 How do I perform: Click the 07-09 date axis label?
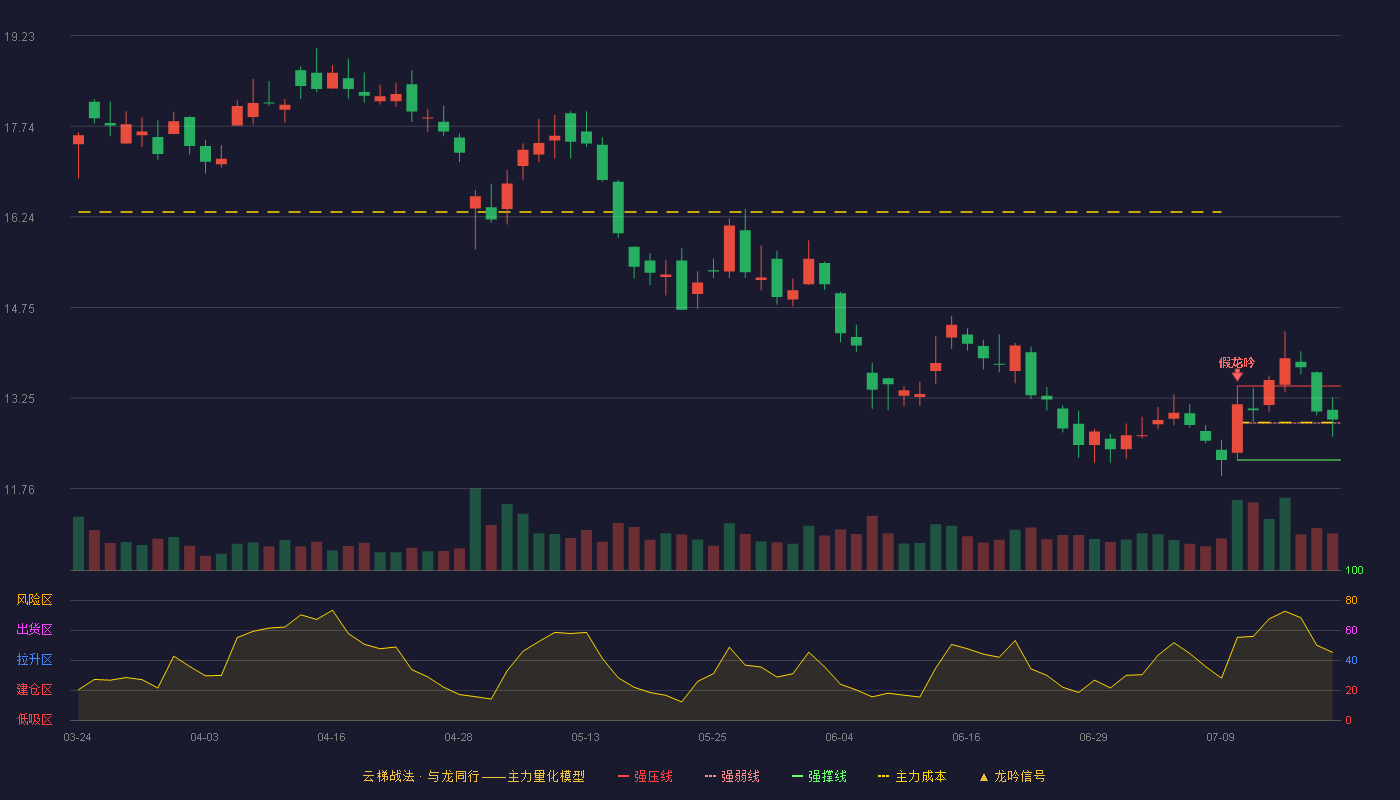pos(1220,737)
